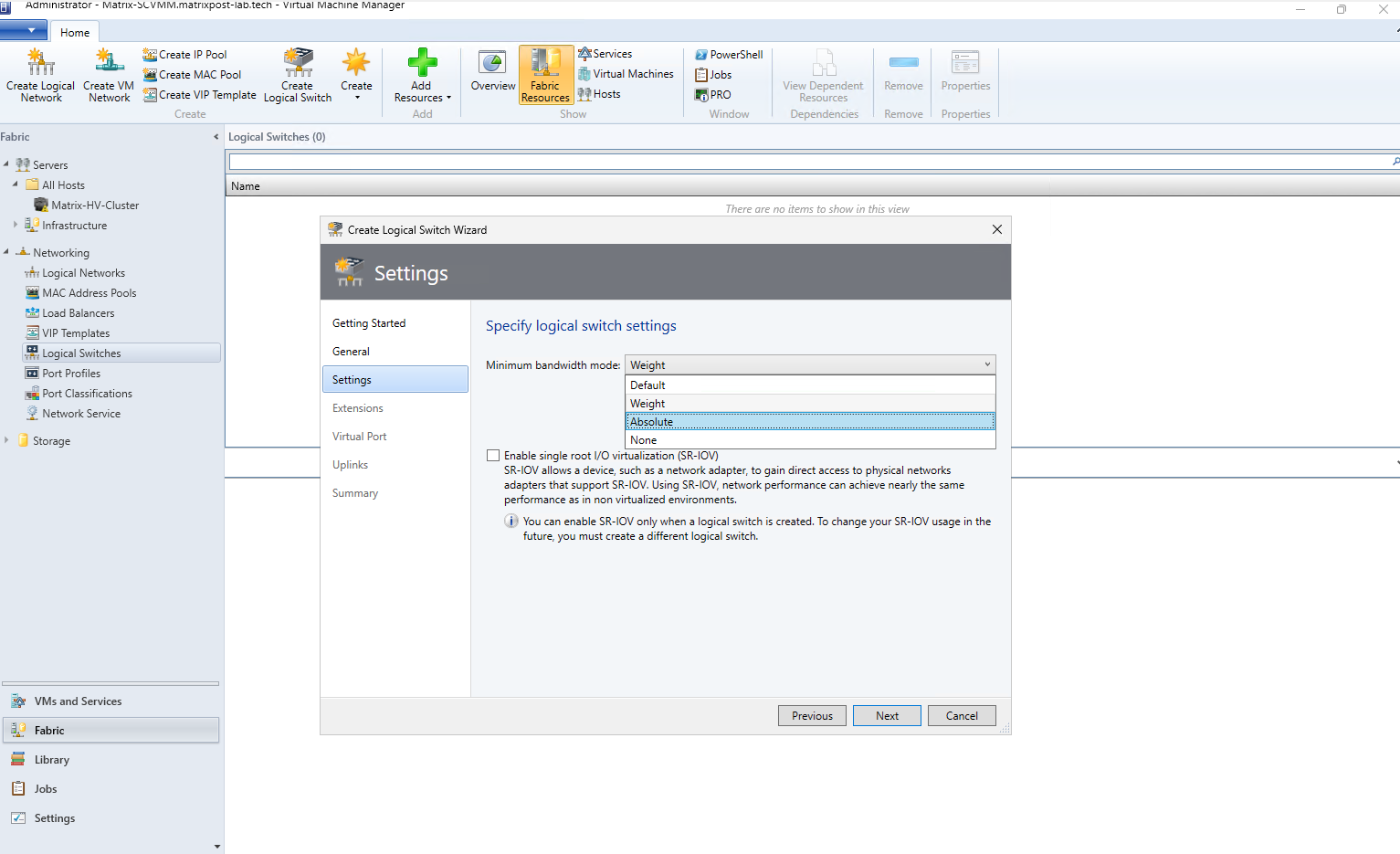
Task: Collapse the Servers tree node
Action: click(6, 164)
